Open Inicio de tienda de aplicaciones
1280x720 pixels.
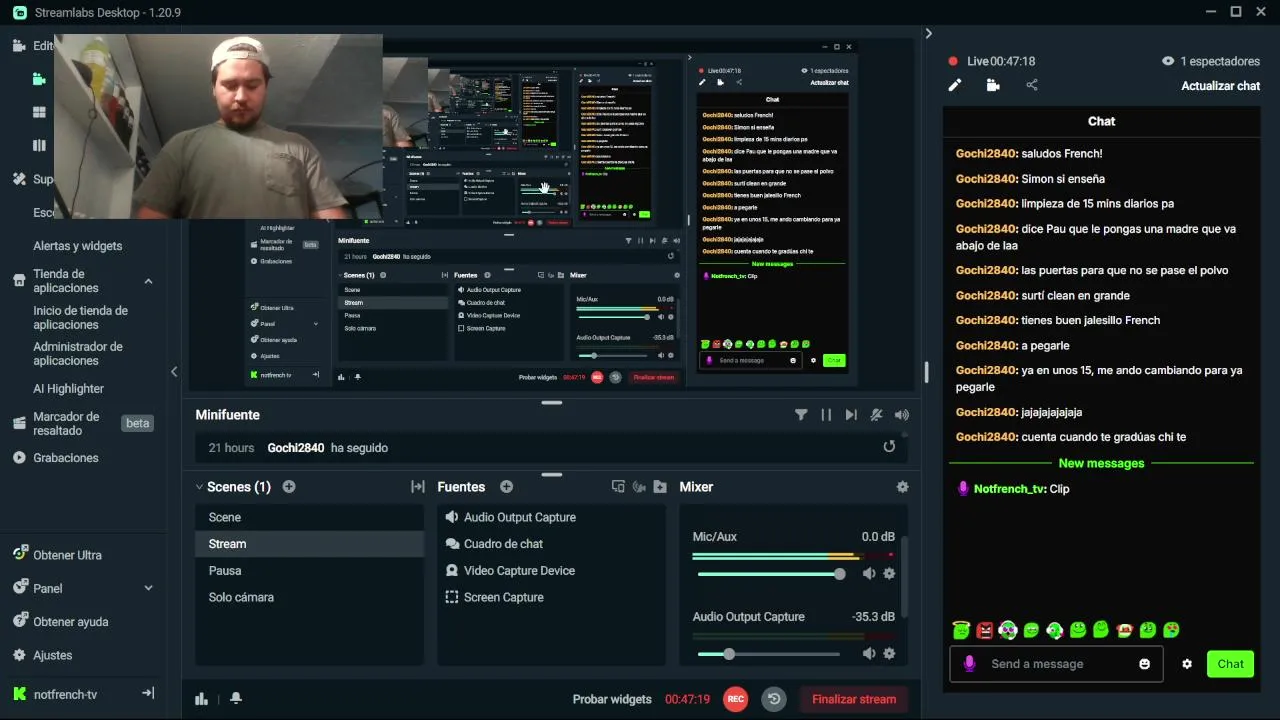click(81, 318)
